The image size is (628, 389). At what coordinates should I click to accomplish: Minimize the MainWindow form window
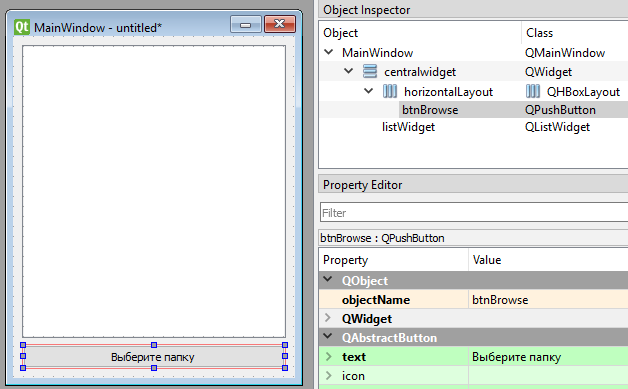tap(246, 24)
